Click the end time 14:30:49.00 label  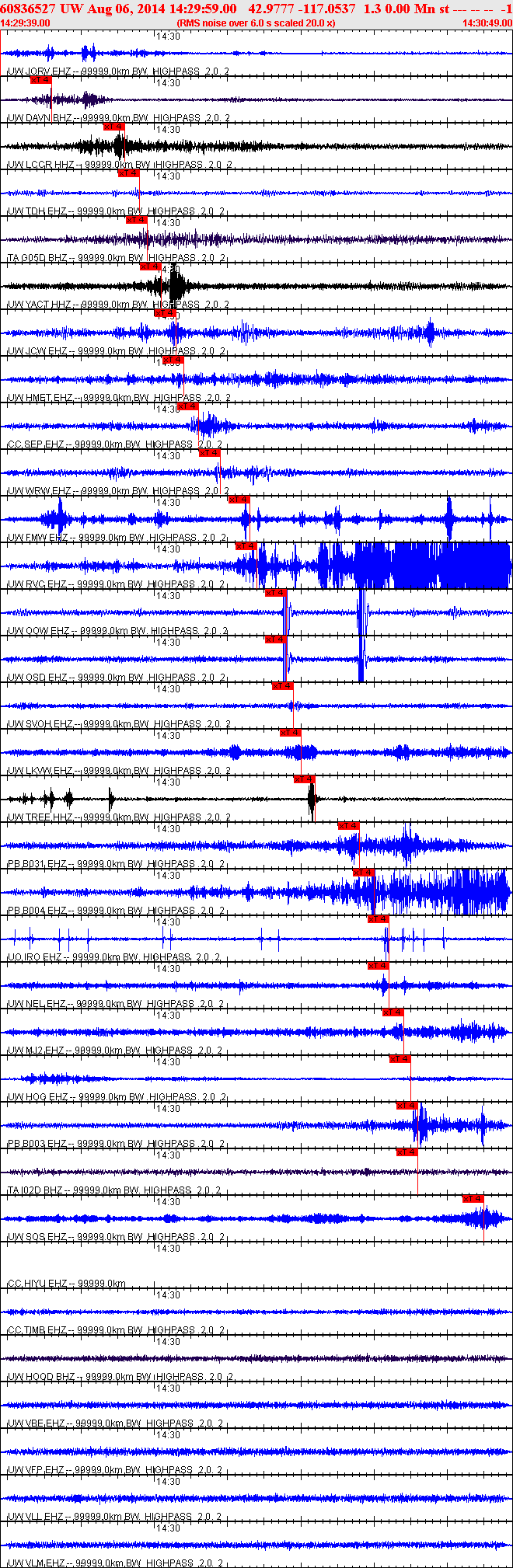pyautogui.click(x=487, y=23)
